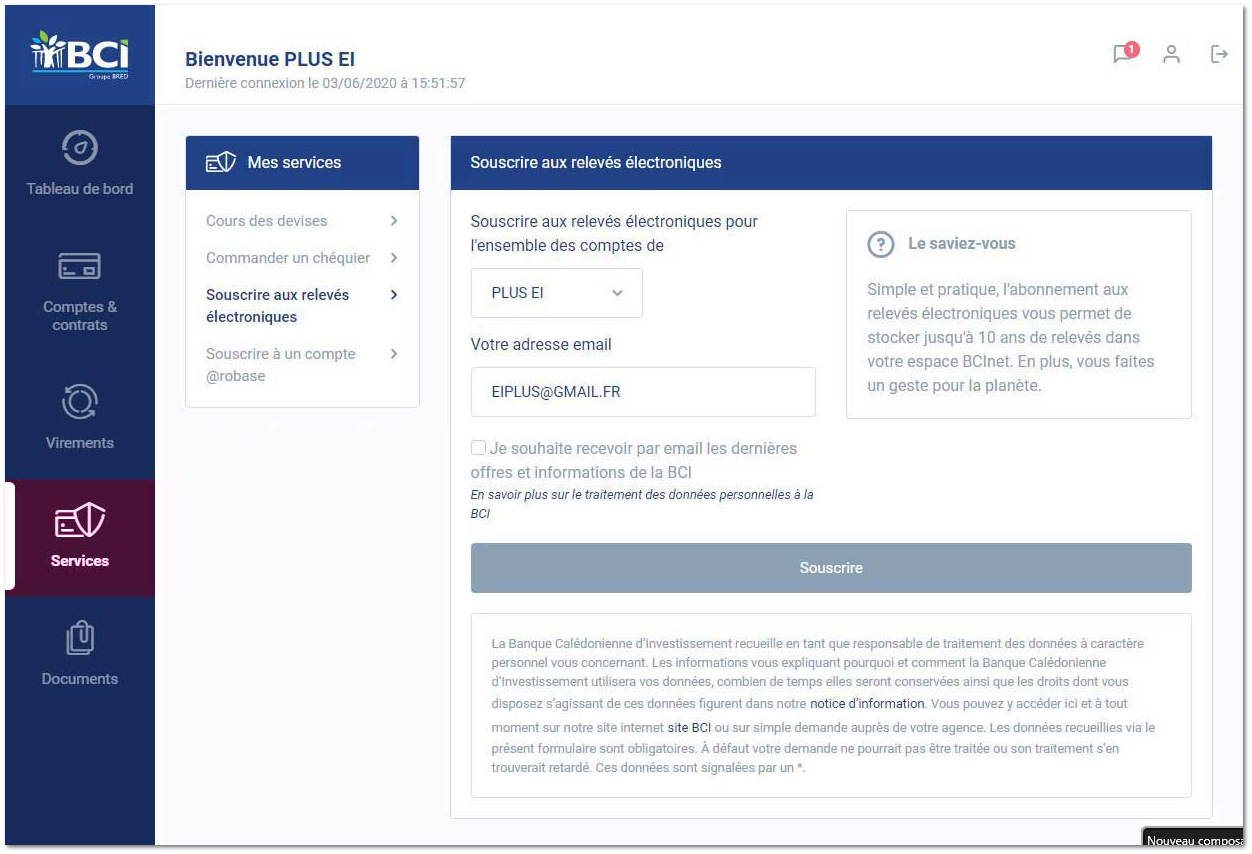The image size is (1252, 854).
Task: Open the personal data processing info link
Action: (642, 504)
